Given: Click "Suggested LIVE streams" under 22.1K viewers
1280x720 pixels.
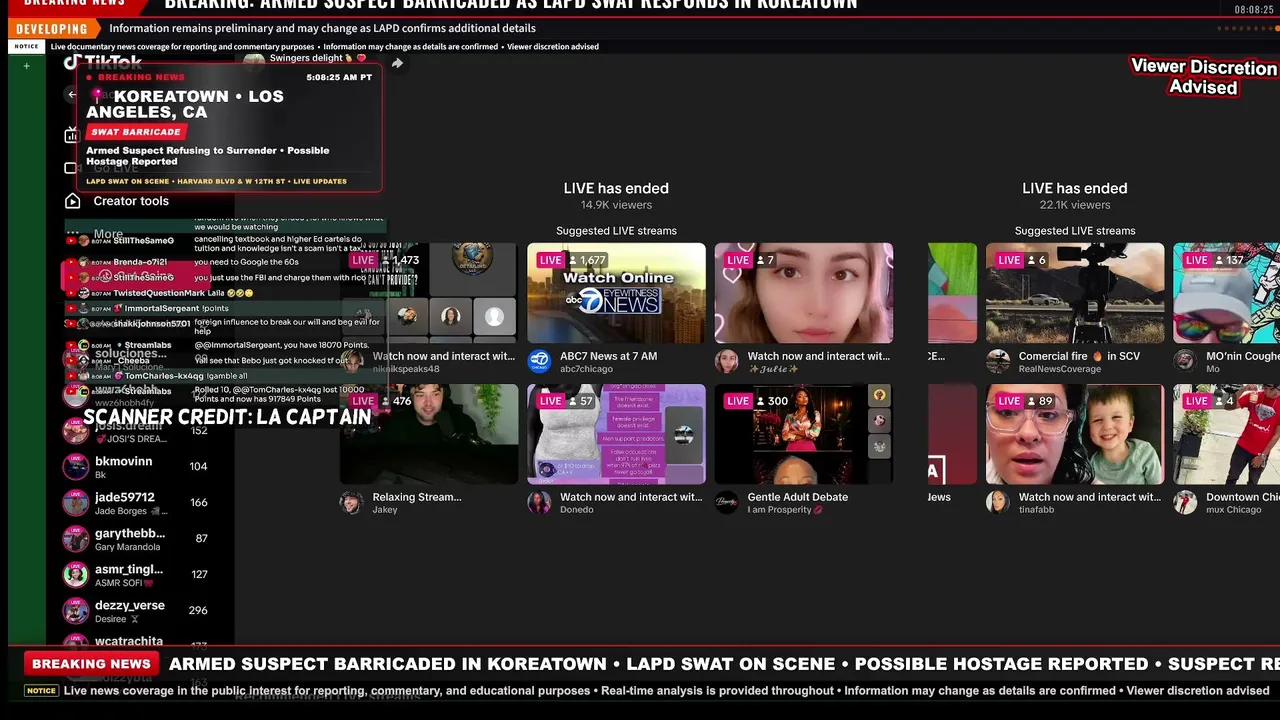Looking at the screenshot, I should point(1075,231).
